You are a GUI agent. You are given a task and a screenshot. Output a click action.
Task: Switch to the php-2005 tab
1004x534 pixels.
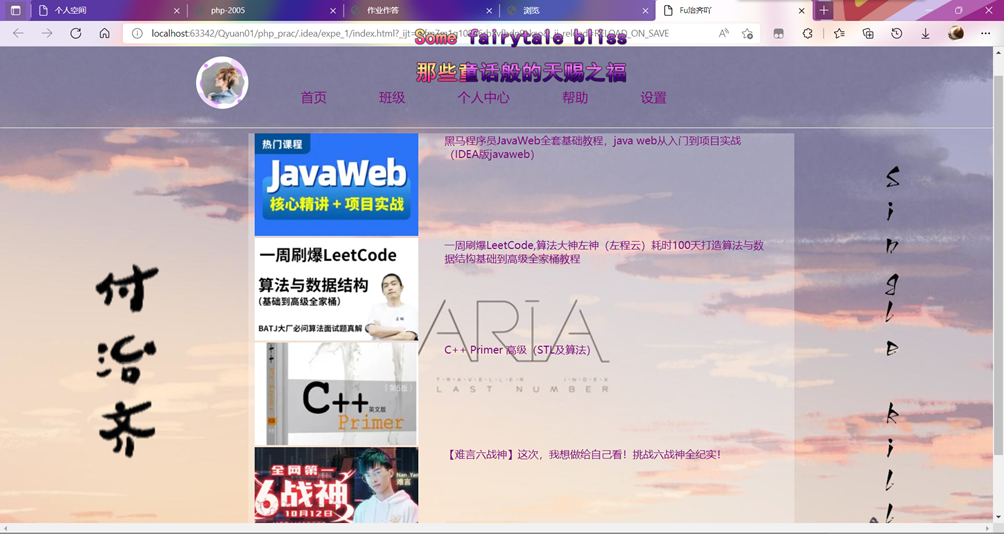click(x=264, y=10)
